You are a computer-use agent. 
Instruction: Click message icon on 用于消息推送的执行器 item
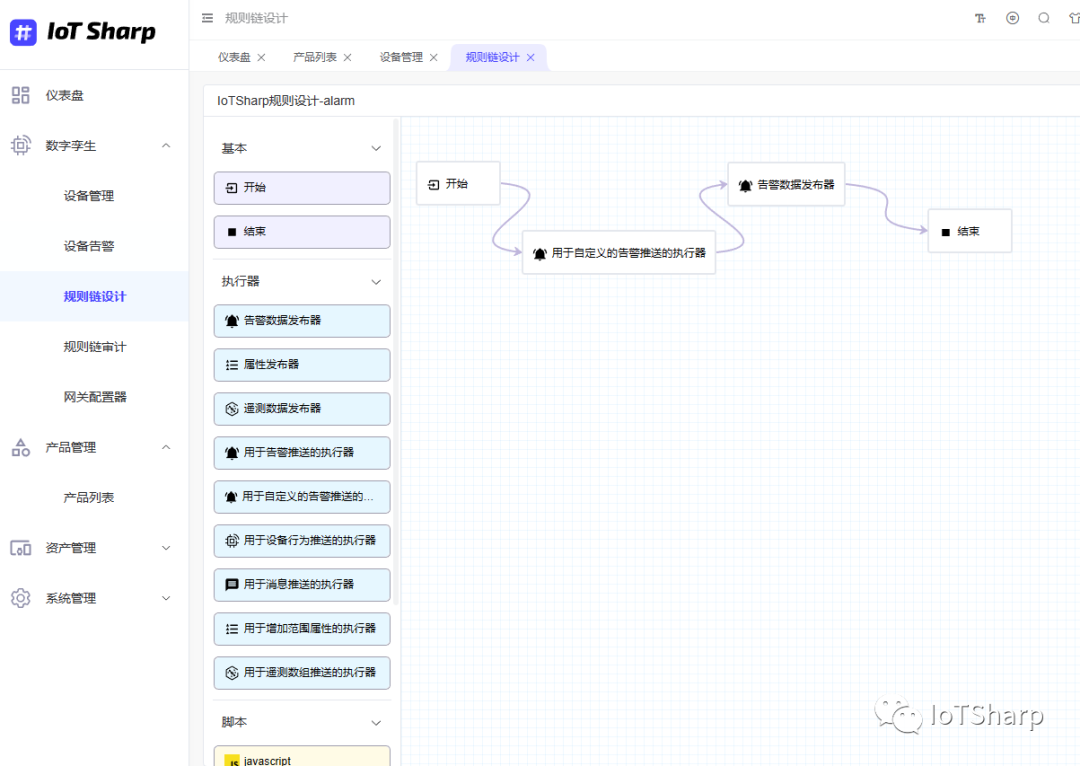232,584
